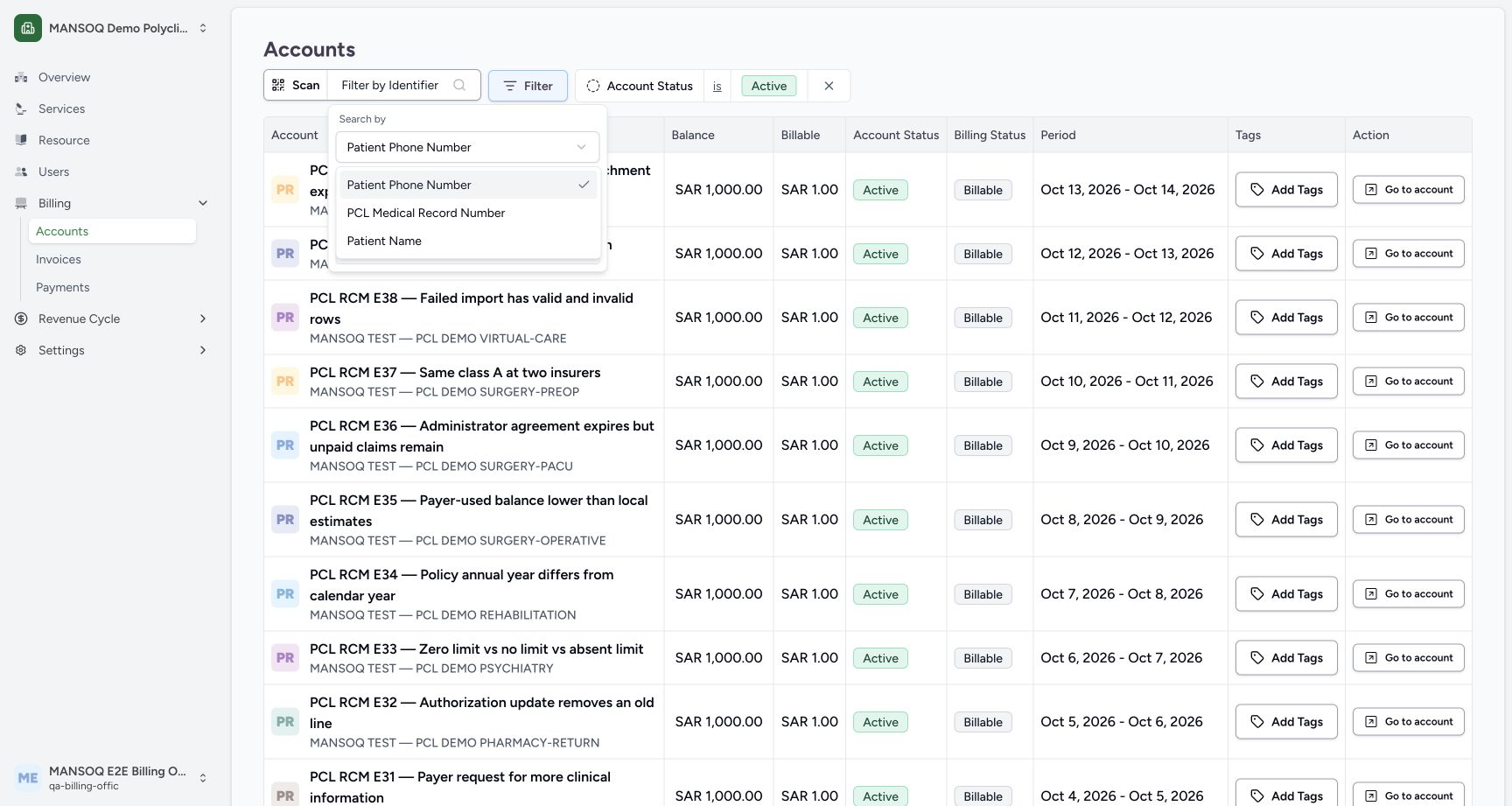Add Tags for PCL RCM E37
The height and width of the screenshot is (806, 1512).
pyautogui.click(x=1286, y=381)
